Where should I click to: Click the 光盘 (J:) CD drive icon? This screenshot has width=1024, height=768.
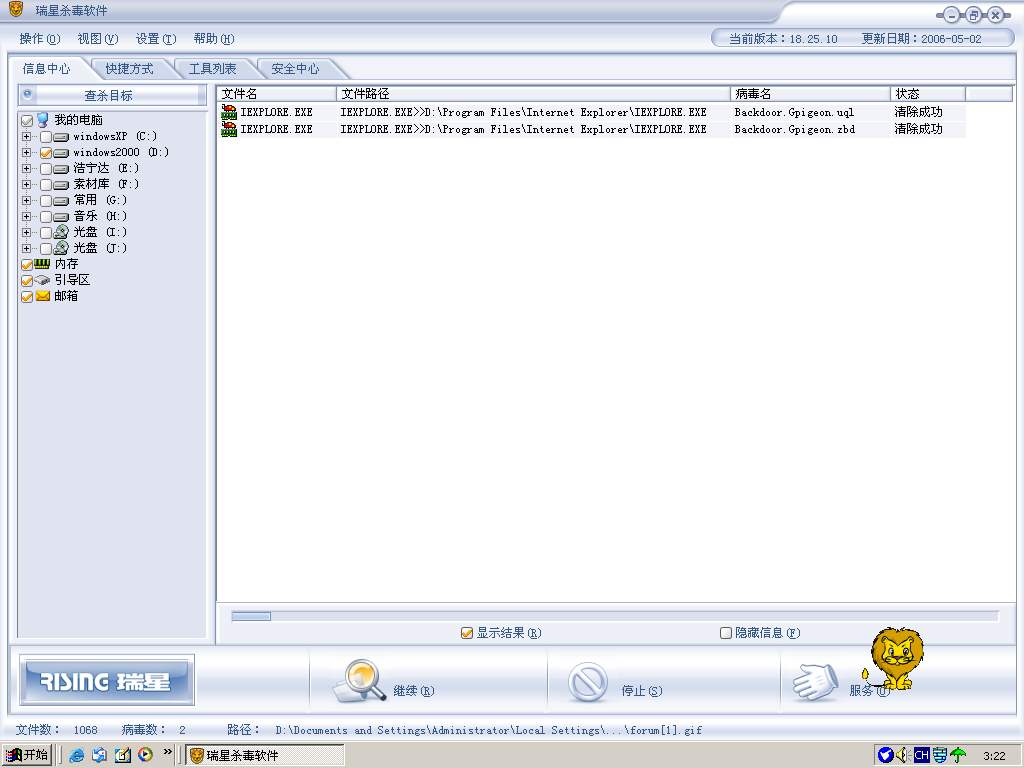tap(61, 248)
